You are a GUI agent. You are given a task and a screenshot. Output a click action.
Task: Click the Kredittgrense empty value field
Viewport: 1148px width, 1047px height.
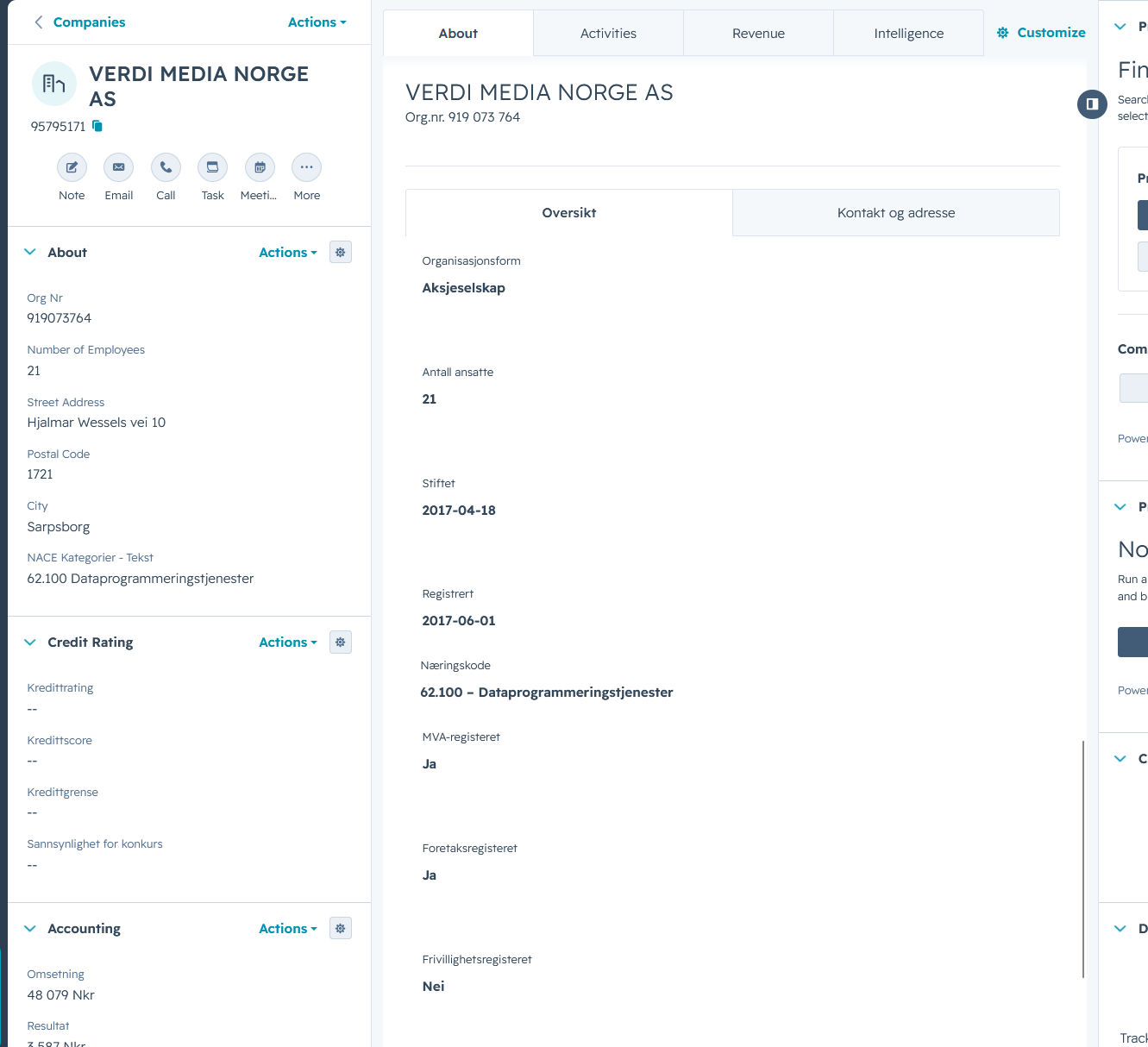[x=32, y=812]
